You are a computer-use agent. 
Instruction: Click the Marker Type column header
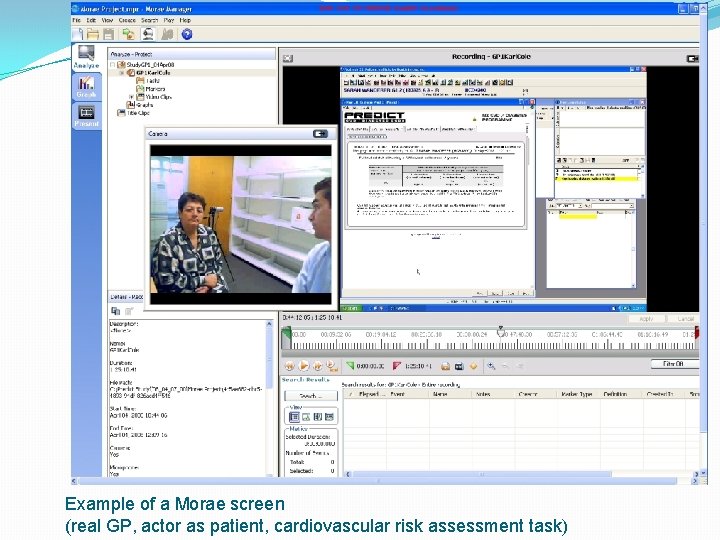578,394
